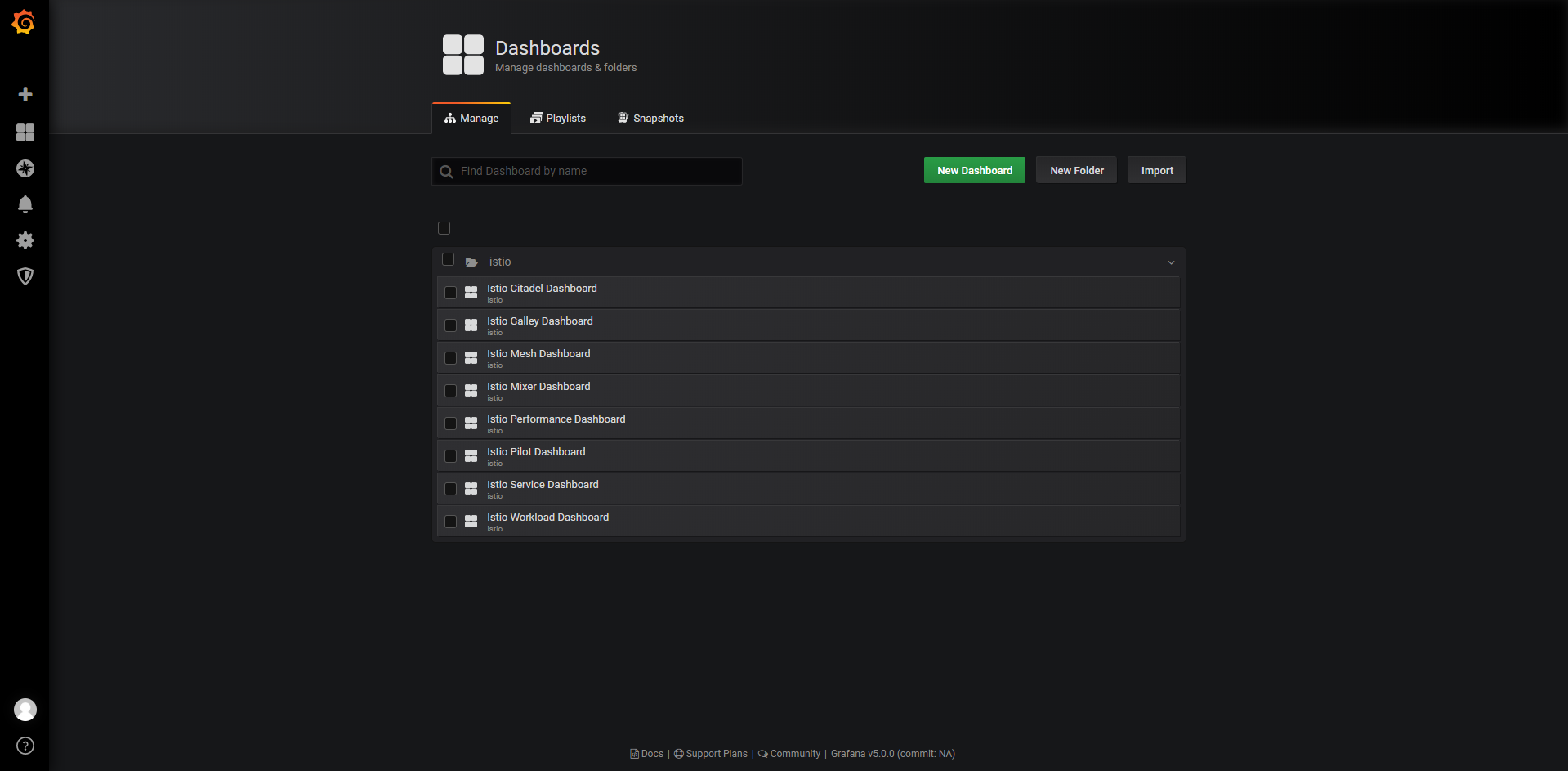Open the Istio Mesh Dashboard title
The image size is (1568, 771).
click(x=538, y=354)
